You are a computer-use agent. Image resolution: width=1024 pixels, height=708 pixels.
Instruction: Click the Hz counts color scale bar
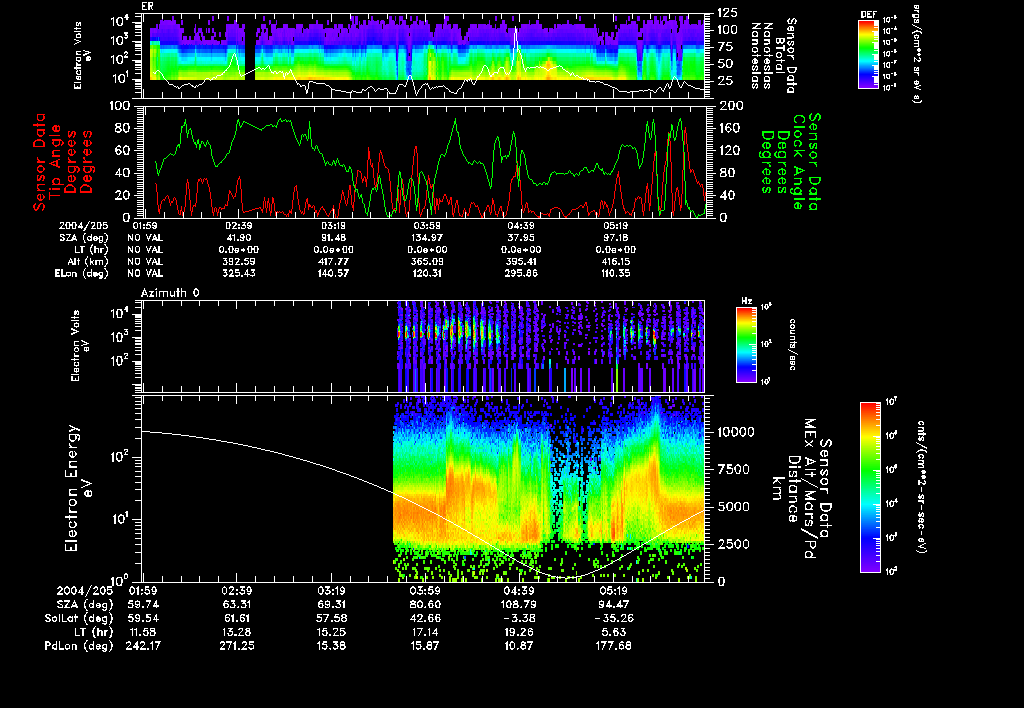pyautogui.click(x=746, y=344)
